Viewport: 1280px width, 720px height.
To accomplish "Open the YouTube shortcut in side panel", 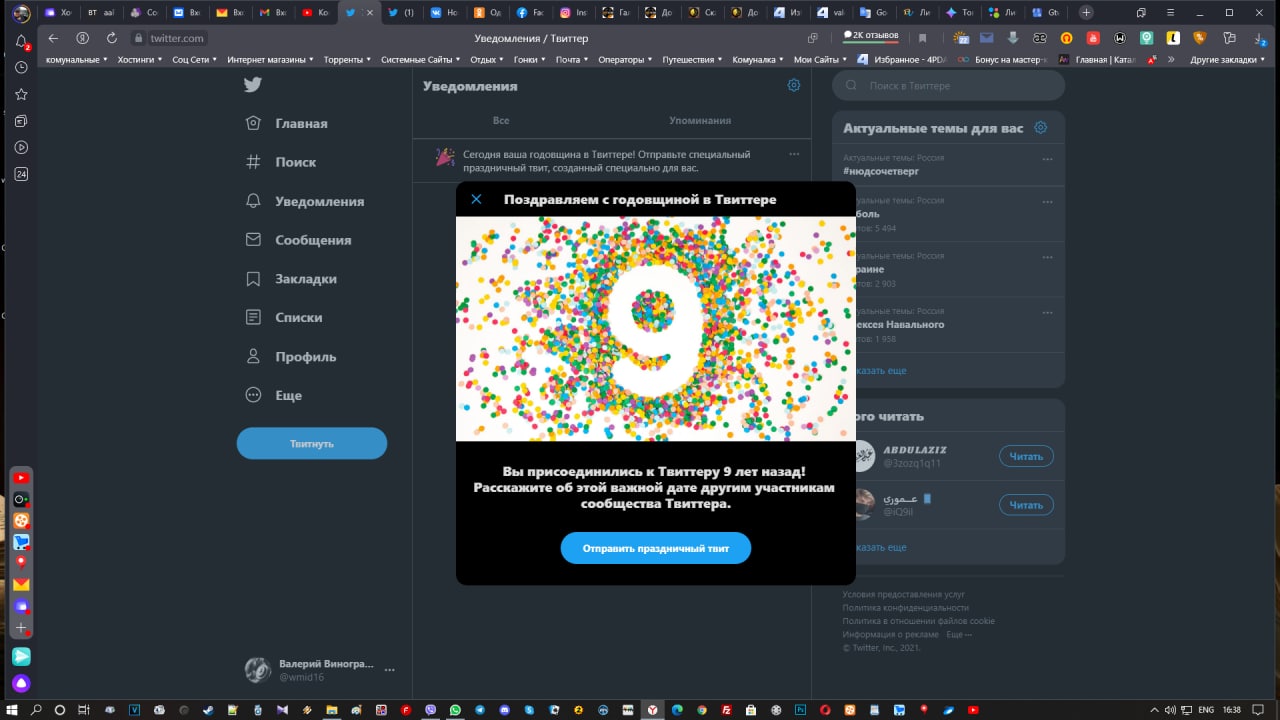I will click(21, 479).
